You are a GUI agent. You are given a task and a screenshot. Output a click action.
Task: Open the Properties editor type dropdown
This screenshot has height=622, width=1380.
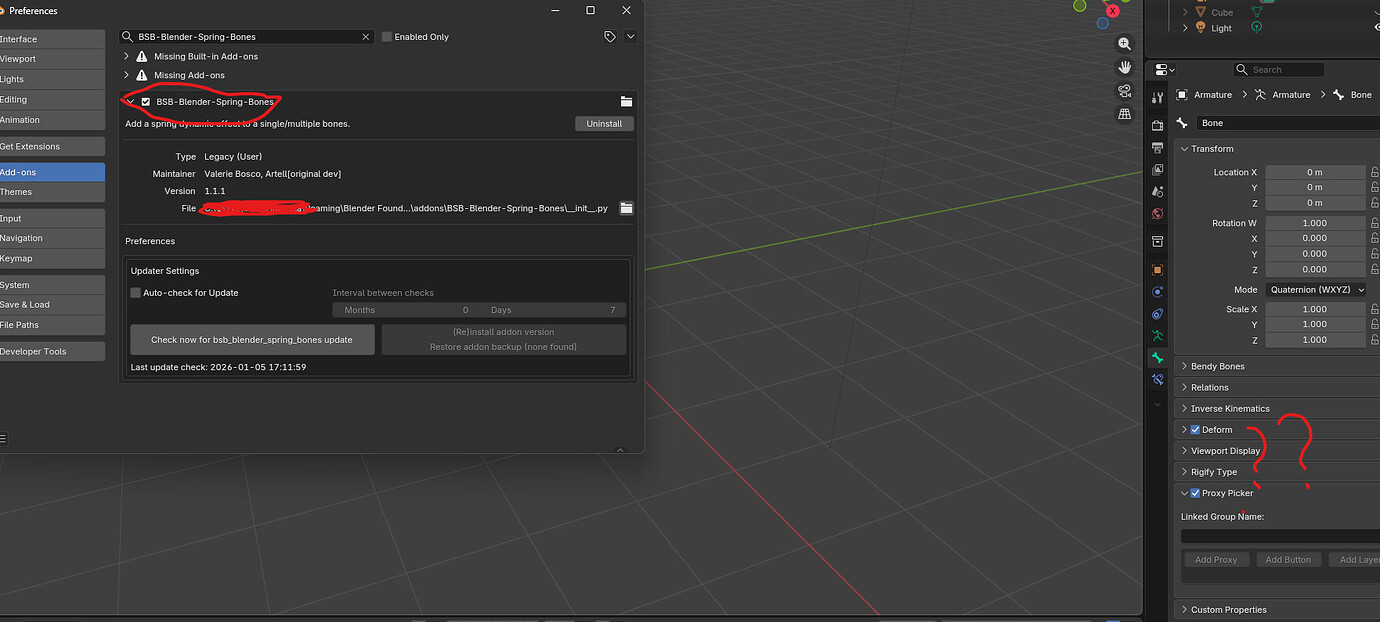[x=1164, y=70]
